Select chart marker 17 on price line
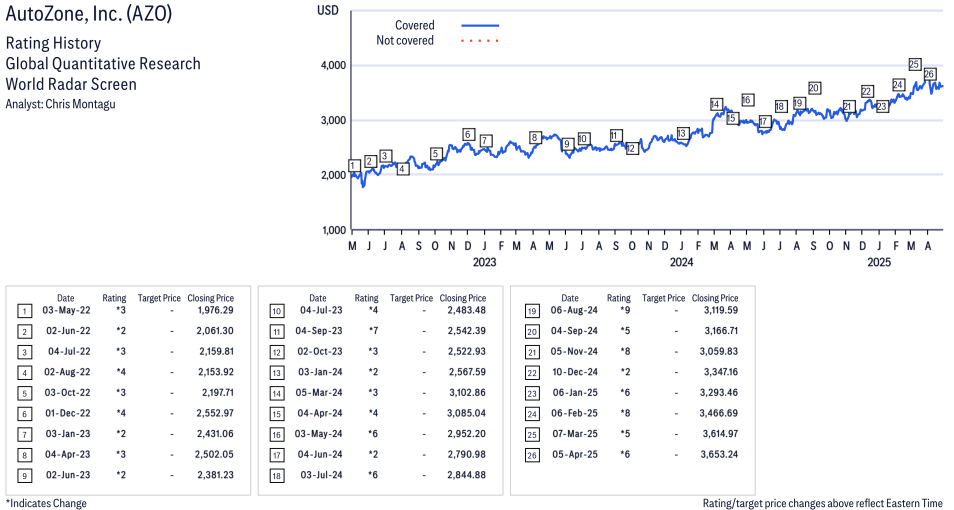Image resolution: width=954 pixels, height=510 pixels. [x=764, y=122]
